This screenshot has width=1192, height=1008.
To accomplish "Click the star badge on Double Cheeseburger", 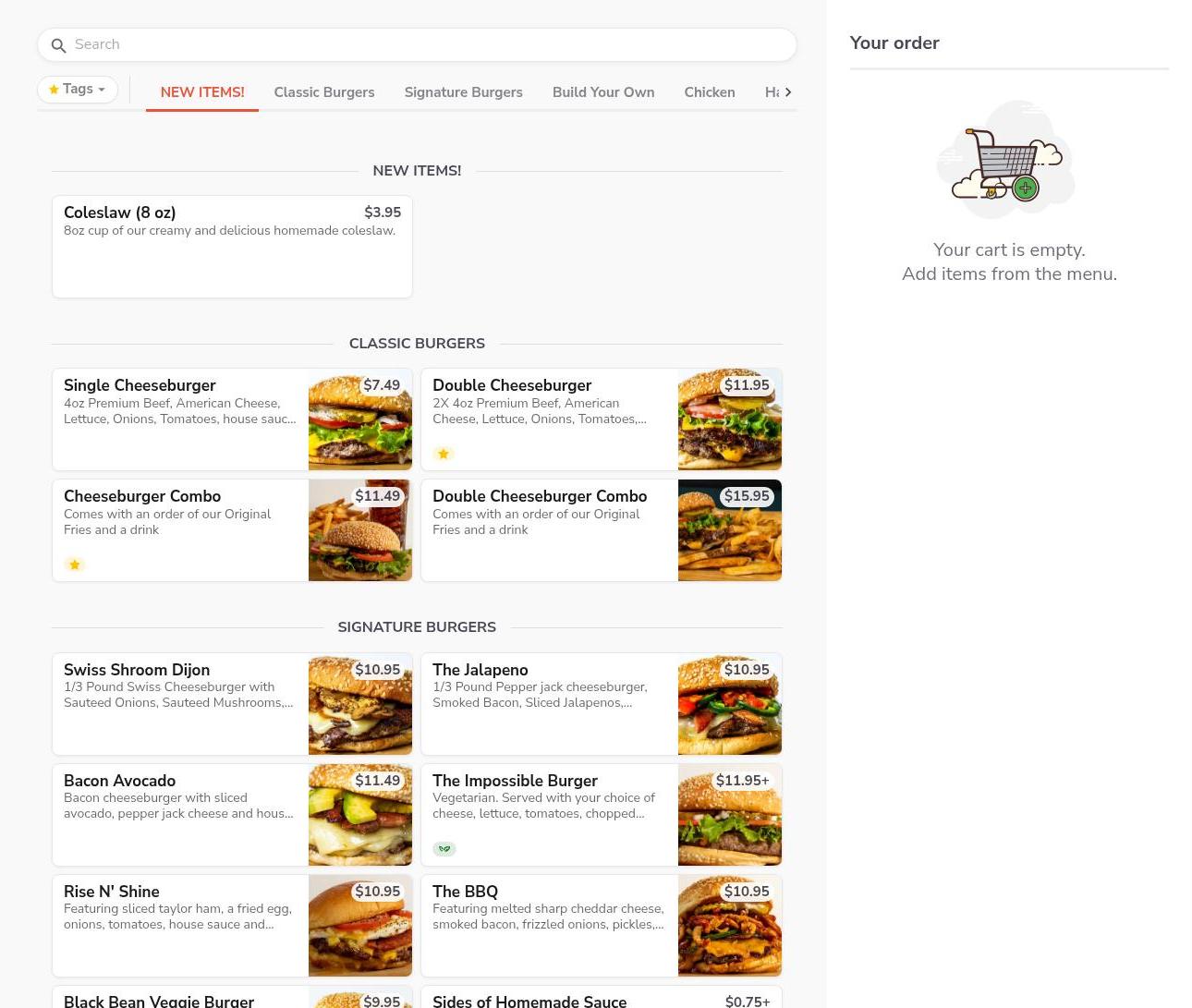I will click(444, 454).
